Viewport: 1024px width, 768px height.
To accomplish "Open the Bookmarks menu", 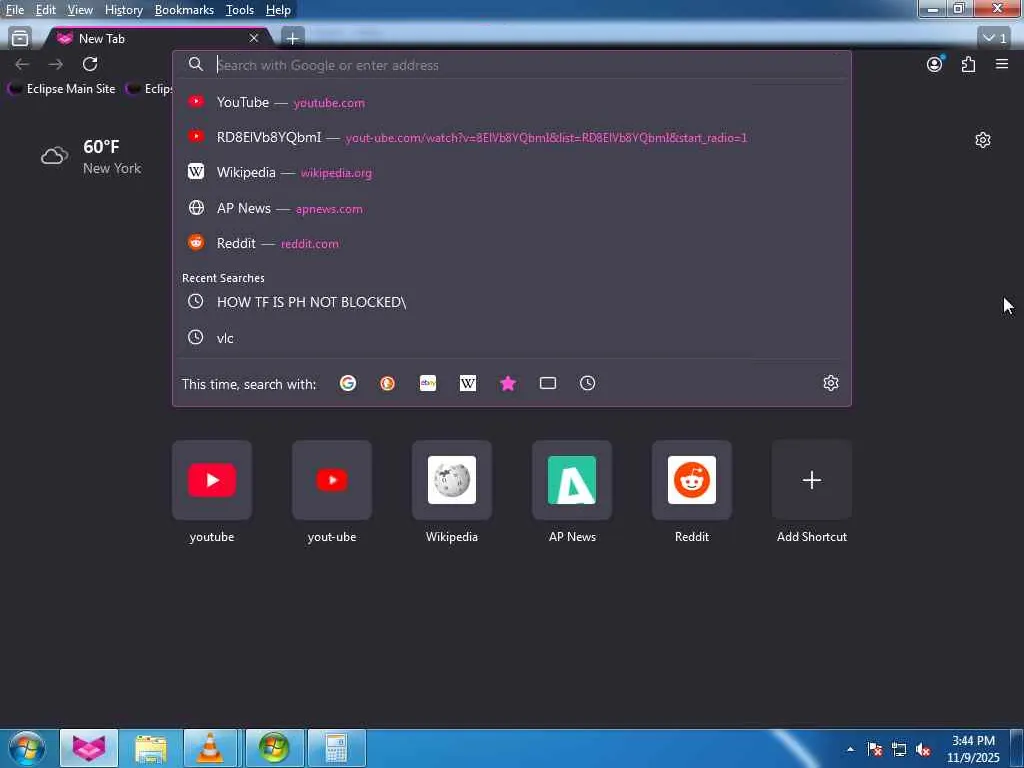I will click(x=184, y=10).
